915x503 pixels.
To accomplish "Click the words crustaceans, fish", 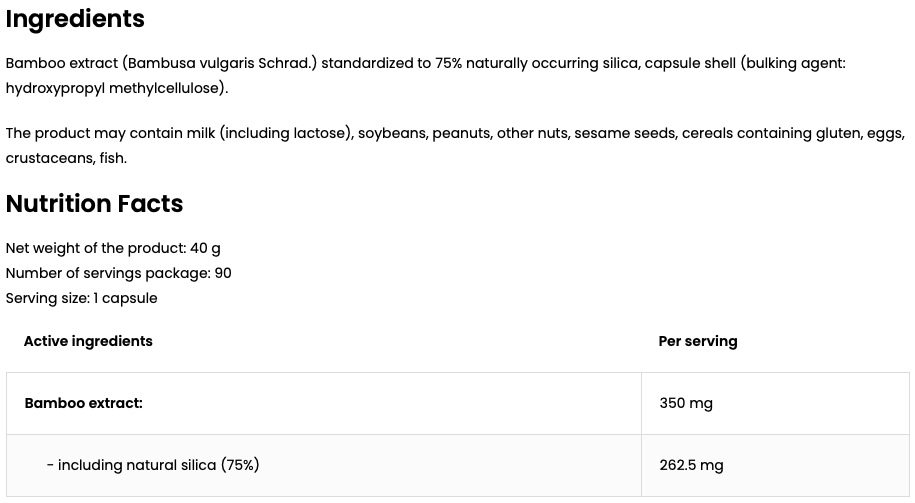I will click(x=66, y=158).
